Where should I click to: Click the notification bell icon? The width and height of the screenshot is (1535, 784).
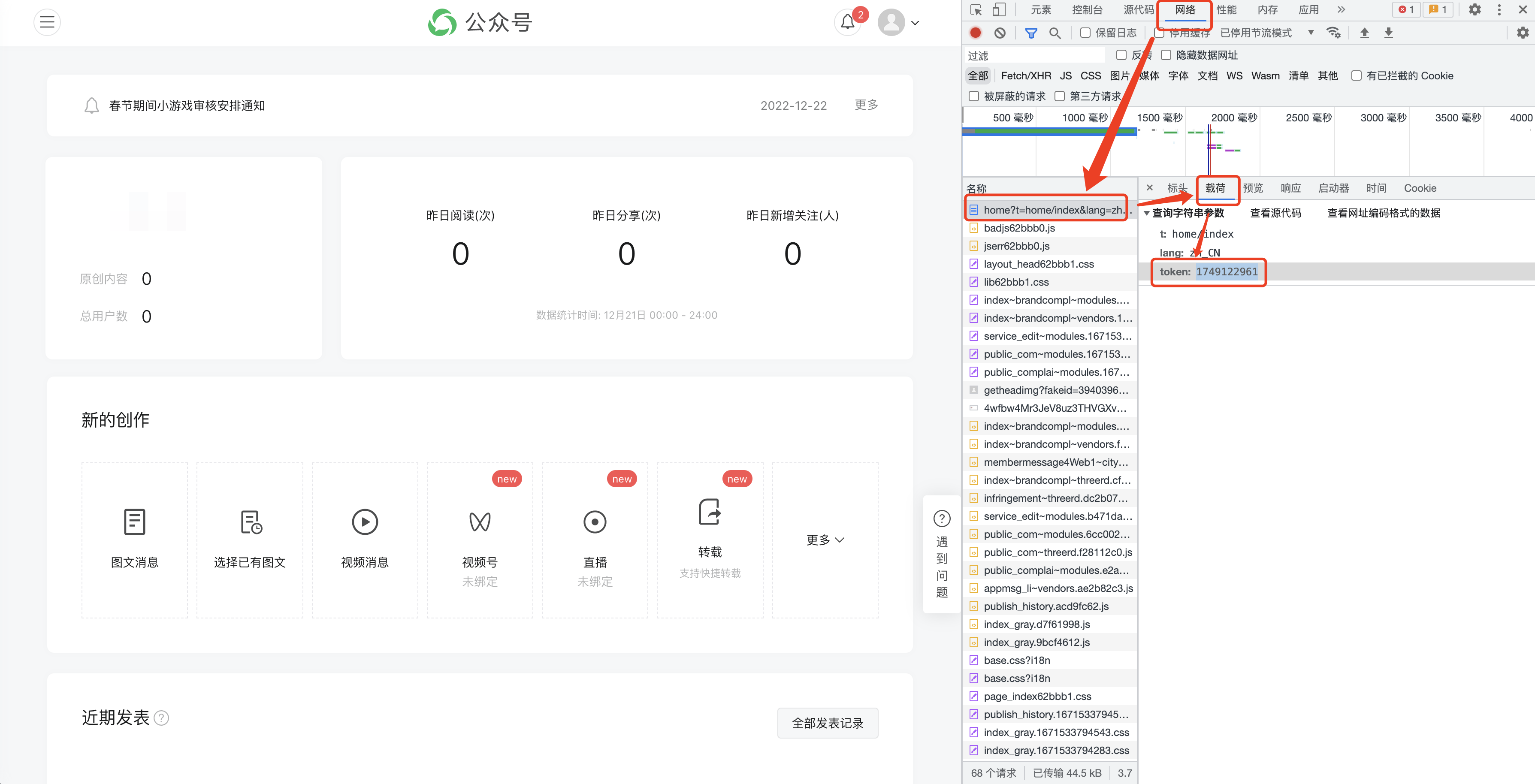pos(847,23)
